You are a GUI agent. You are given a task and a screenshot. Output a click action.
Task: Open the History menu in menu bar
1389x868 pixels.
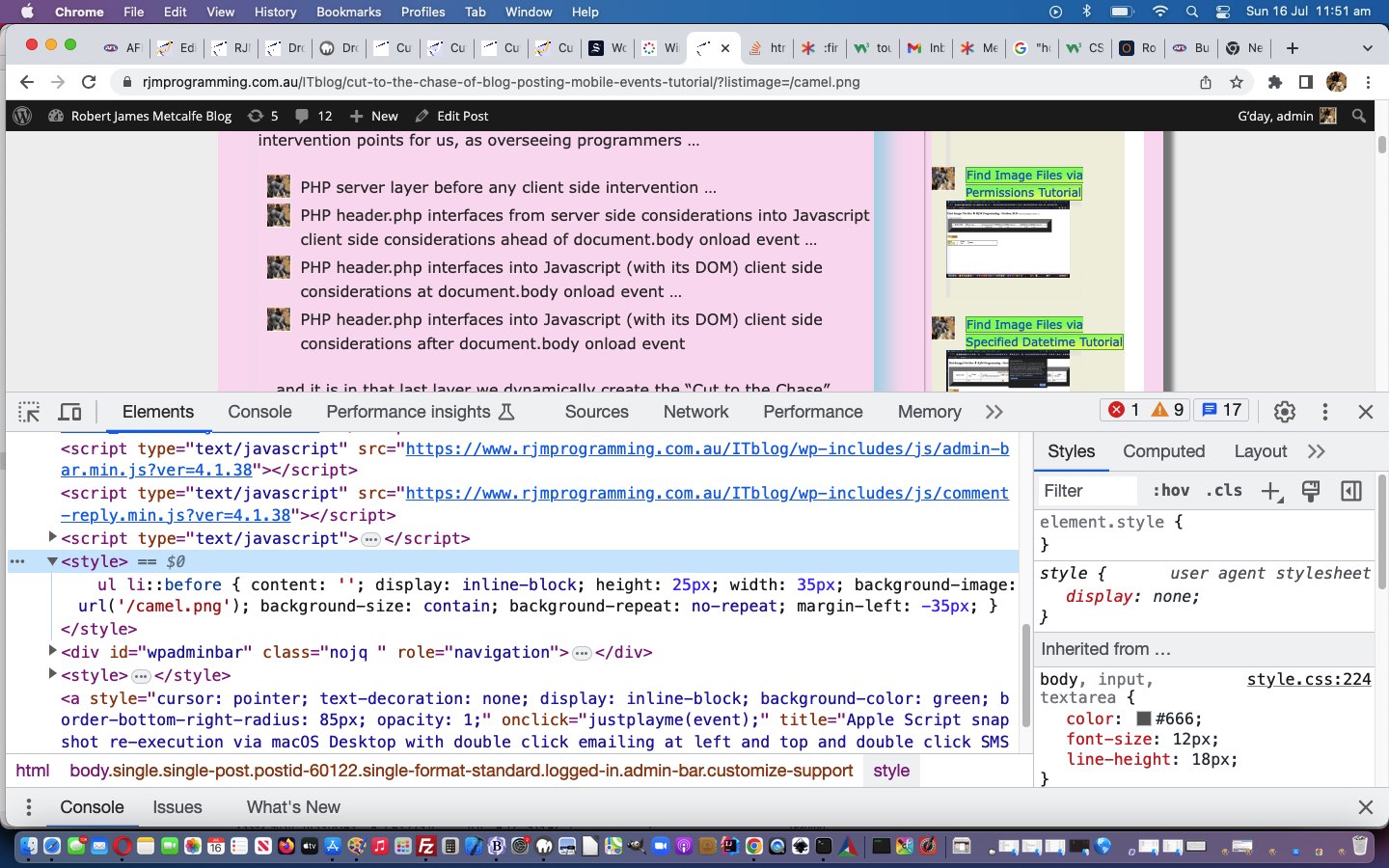pos(275,12)
